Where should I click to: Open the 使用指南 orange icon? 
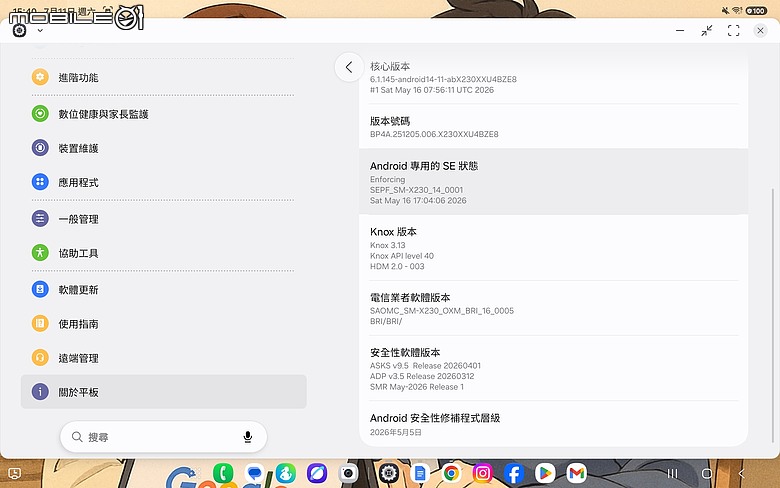pyautogui.click(x=40, y=323)
